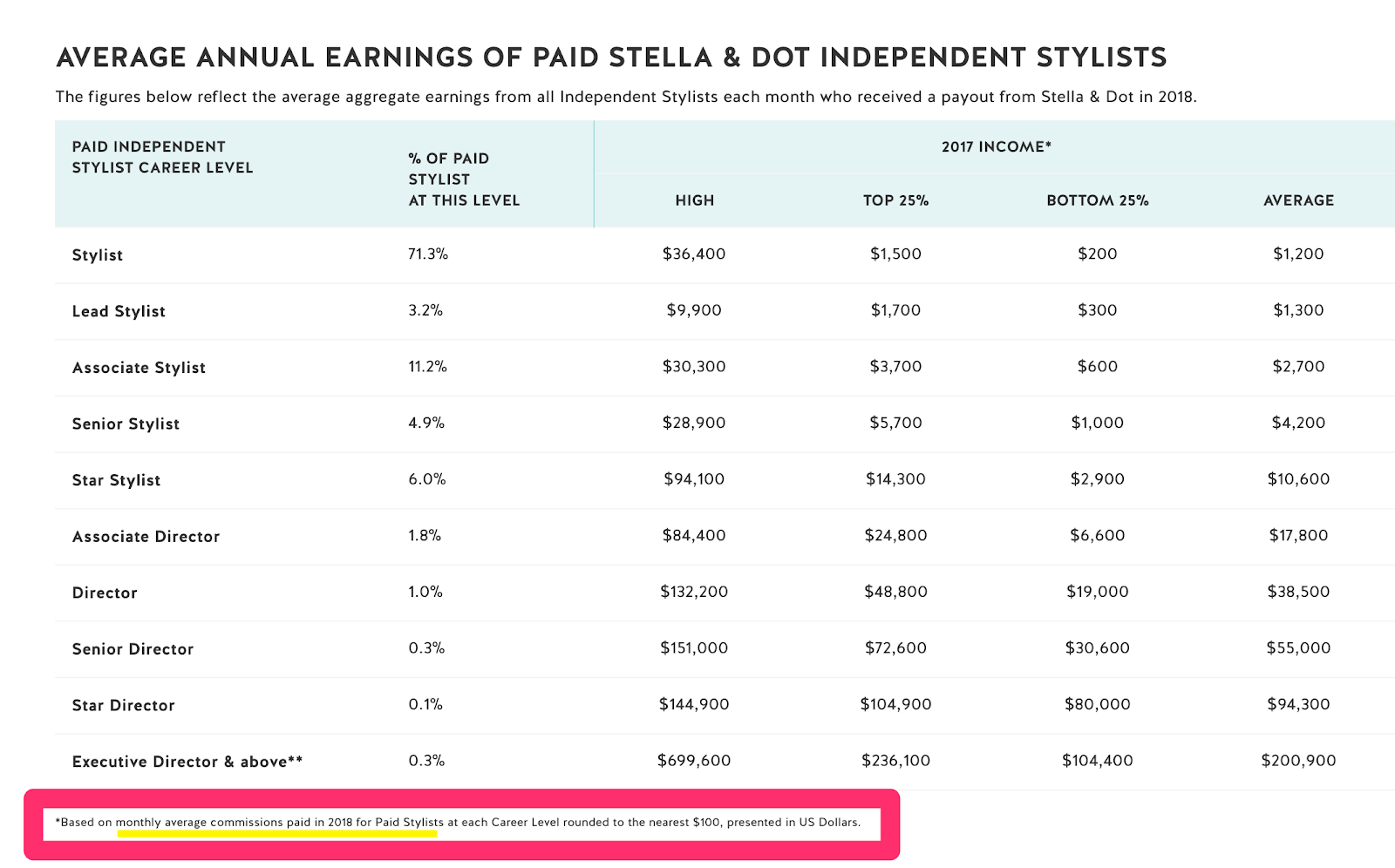Click the $28,900 high income cell
1395x868 pixels.
(694, 423)
